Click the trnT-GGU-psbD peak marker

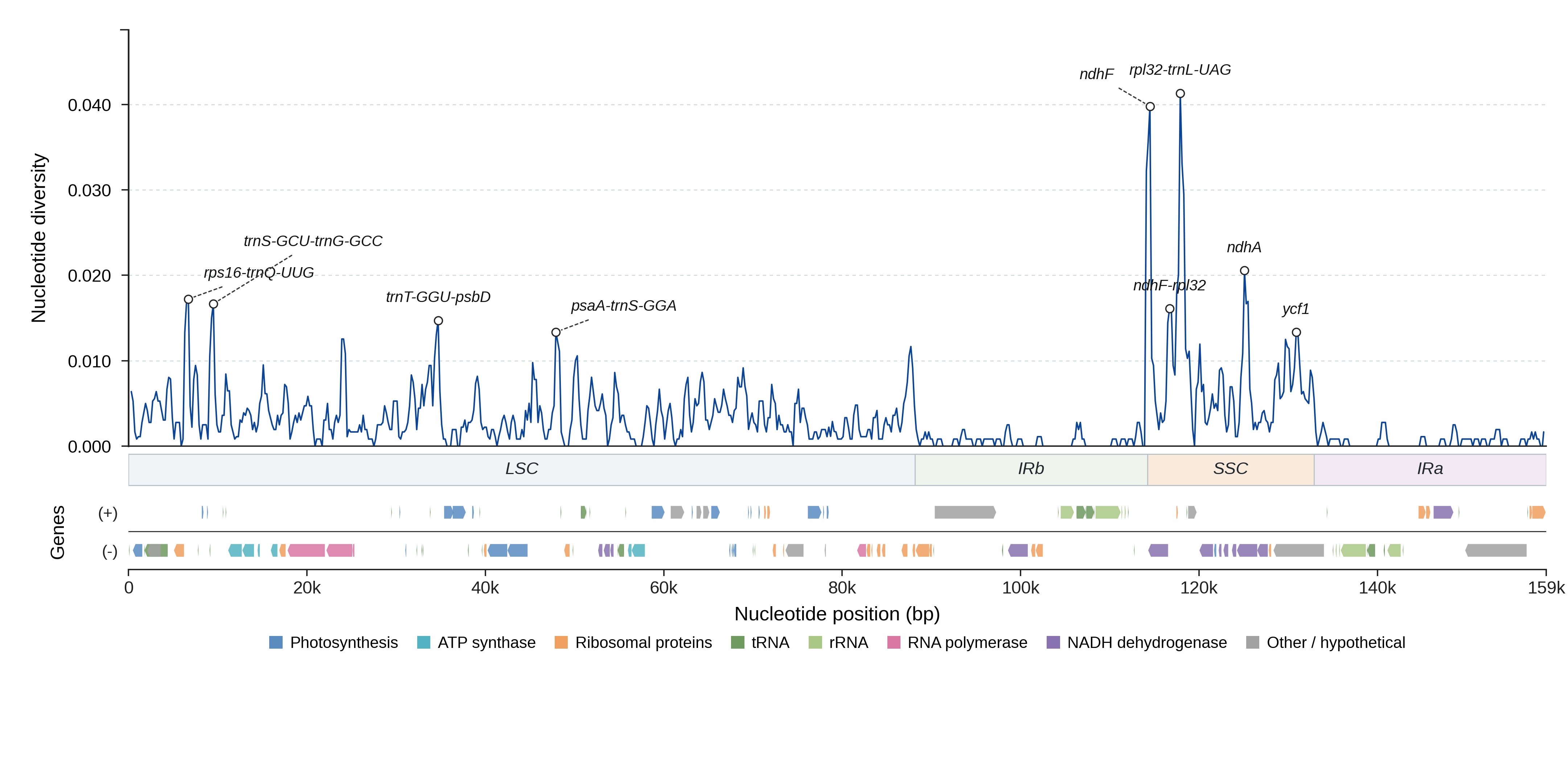point(438,321)
